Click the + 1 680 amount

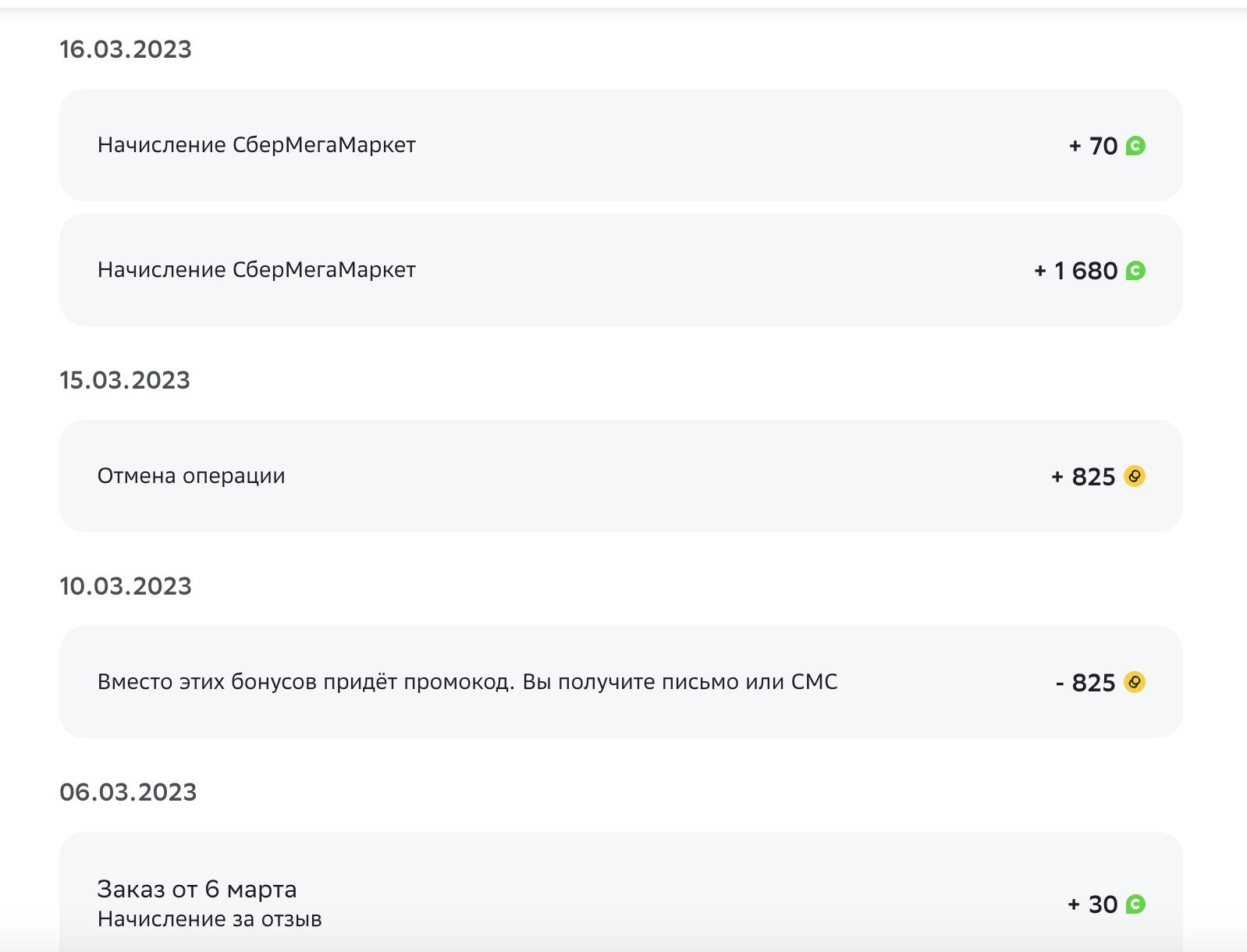click(1076, 271)
